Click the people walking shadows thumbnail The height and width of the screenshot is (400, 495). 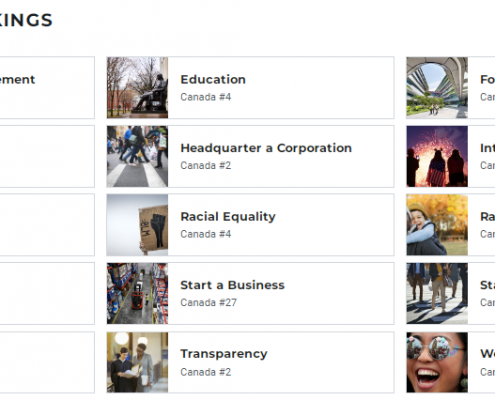[437, 293]
